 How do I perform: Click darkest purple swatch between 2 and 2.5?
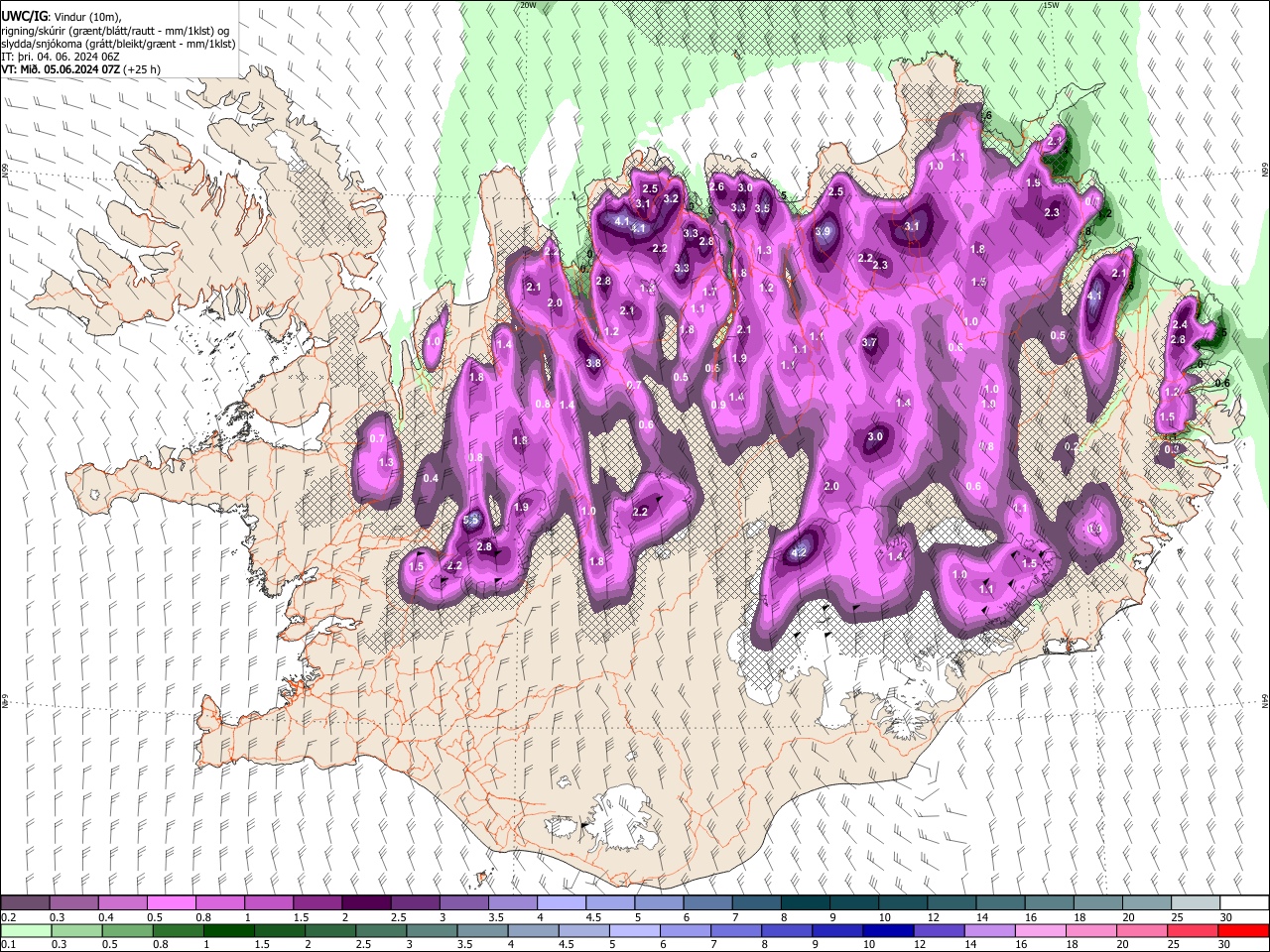pyautogui.click(x=365, y=903)
